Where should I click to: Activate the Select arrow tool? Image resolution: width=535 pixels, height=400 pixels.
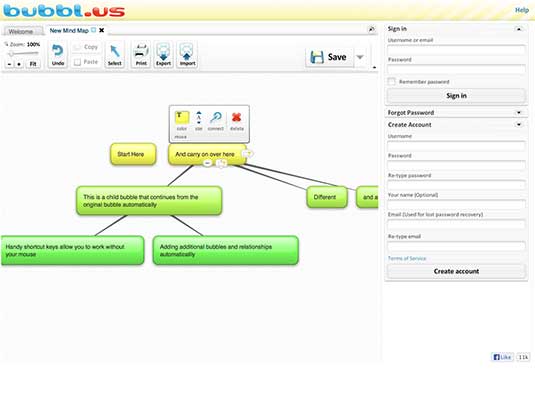coord(115,55)
